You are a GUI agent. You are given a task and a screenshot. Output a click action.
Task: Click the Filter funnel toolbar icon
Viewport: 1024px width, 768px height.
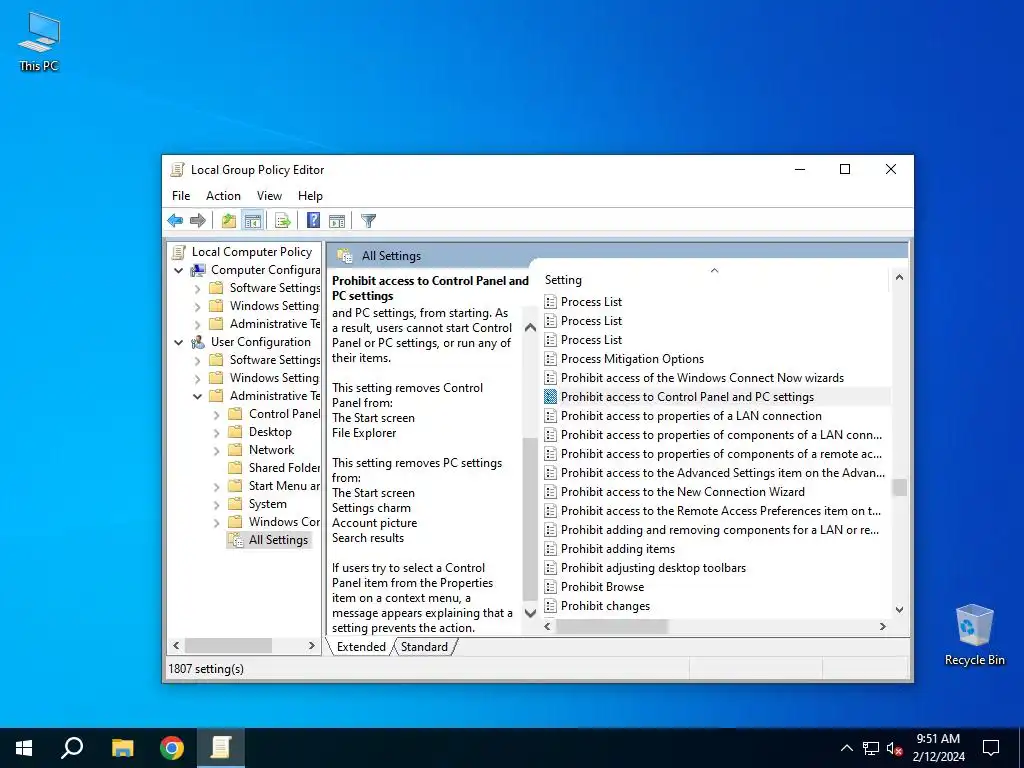368,221
